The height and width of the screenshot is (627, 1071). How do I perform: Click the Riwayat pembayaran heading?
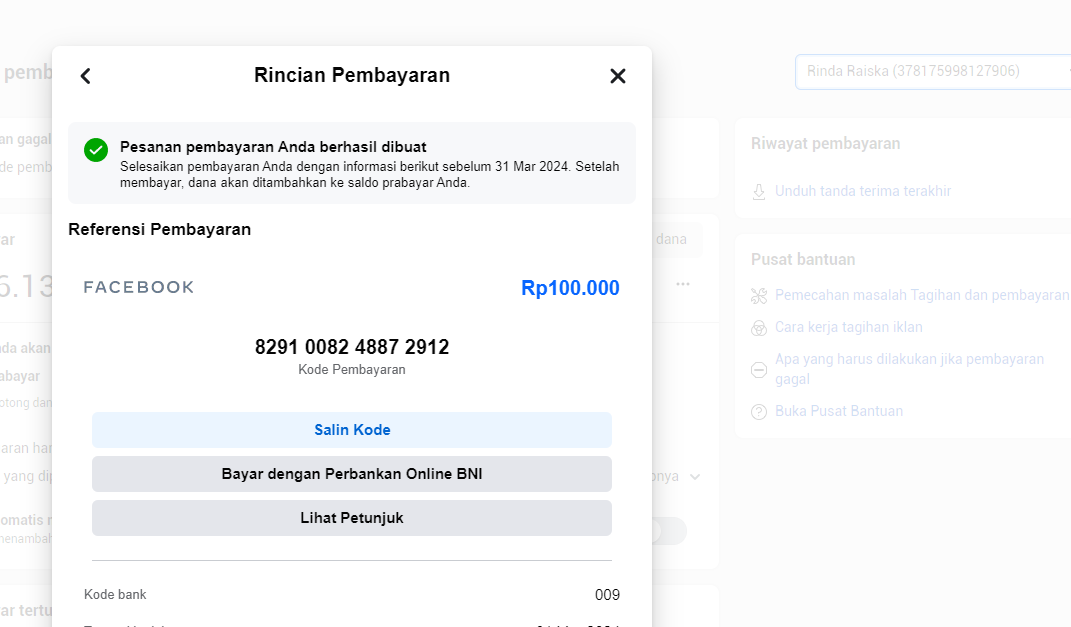(825, 143)
